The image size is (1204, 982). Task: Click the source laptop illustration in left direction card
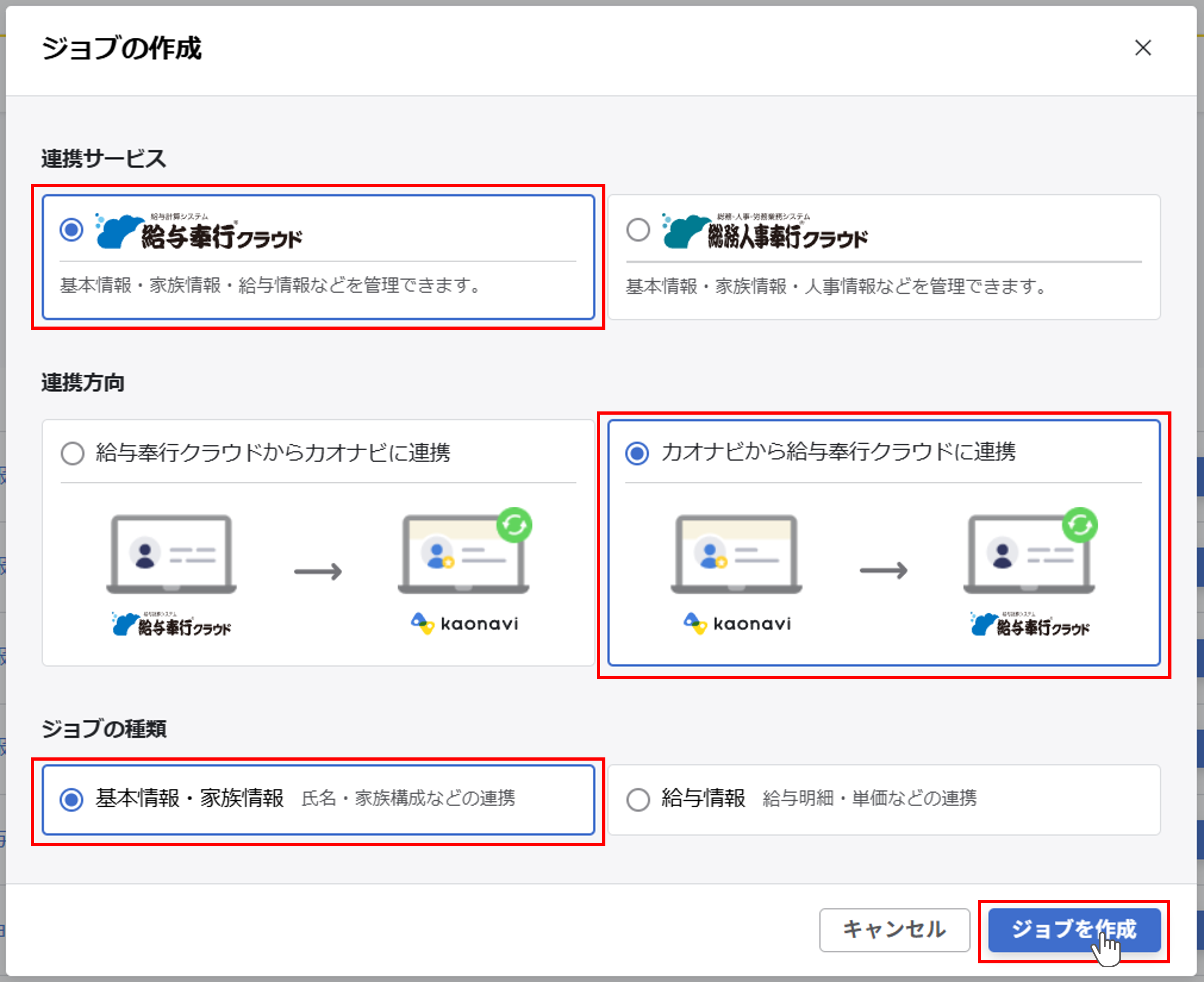pos(171,554)
